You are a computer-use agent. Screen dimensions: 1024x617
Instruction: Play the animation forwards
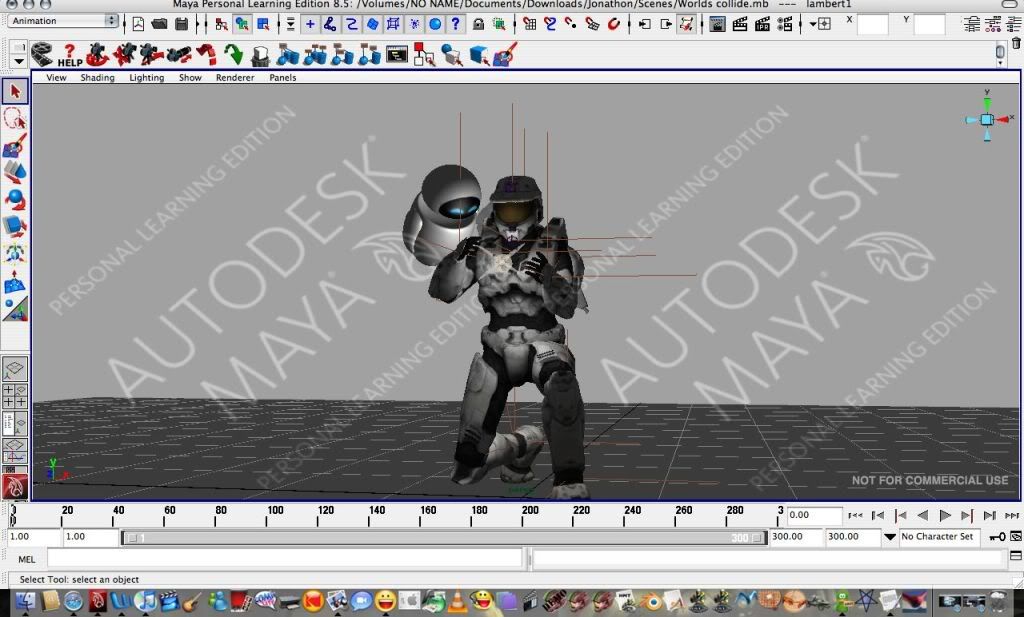pyautogui.click(x=944, y=516)
